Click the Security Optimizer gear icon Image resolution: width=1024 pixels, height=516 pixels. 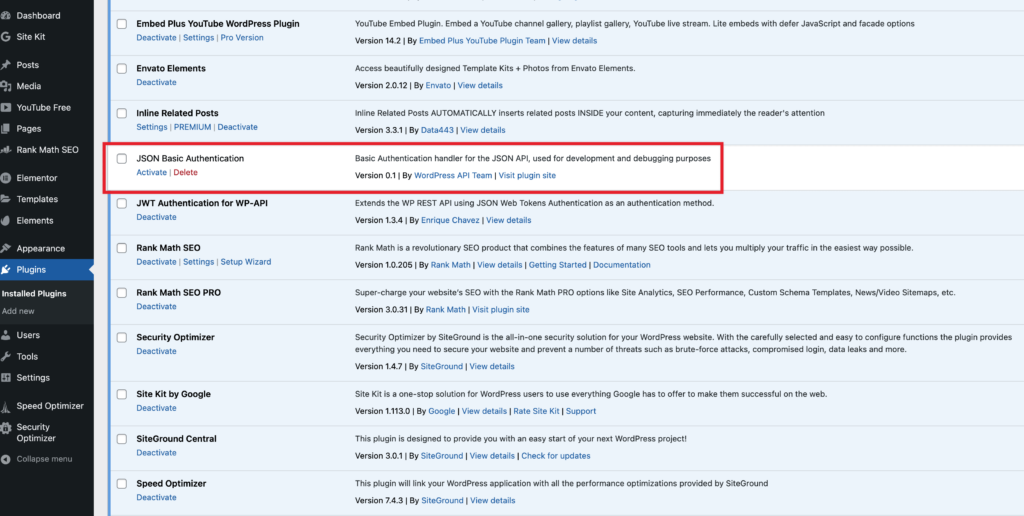(6, 428)
